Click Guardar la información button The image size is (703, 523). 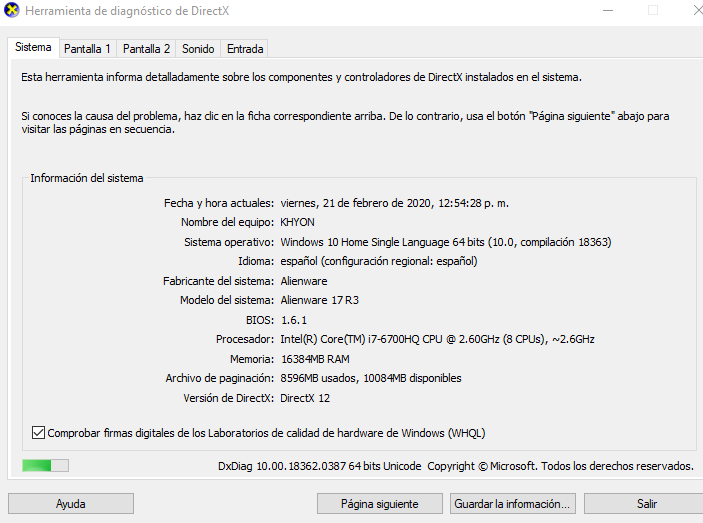512,504
